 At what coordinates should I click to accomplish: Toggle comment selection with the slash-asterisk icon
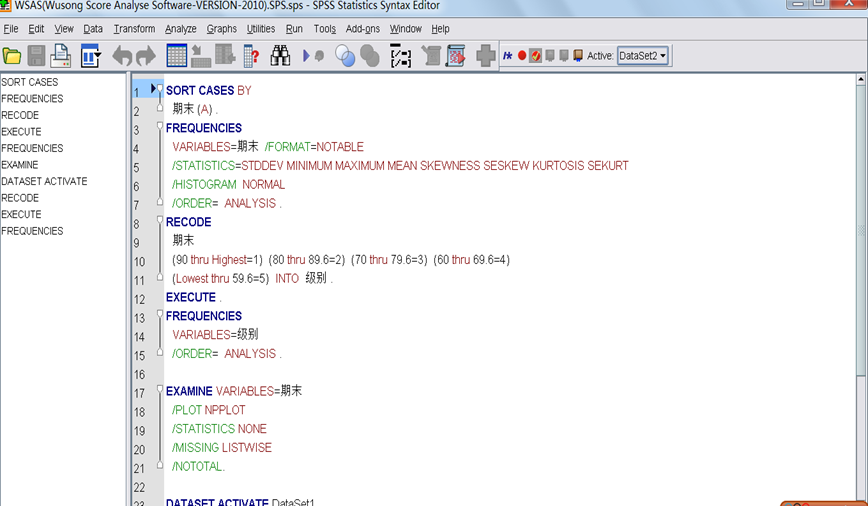(508, 55)
